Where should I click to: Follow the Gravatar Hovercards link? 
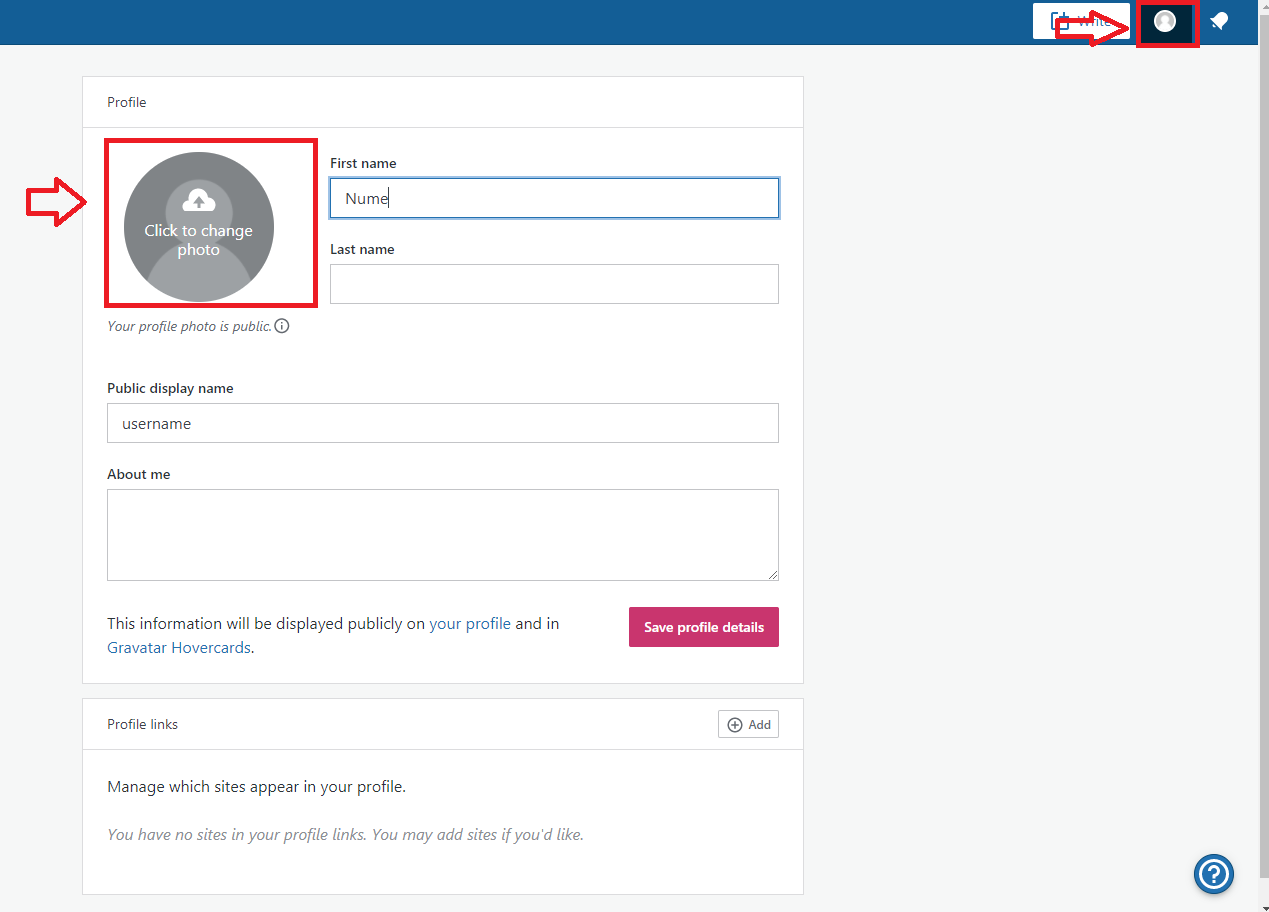point(179,648)
